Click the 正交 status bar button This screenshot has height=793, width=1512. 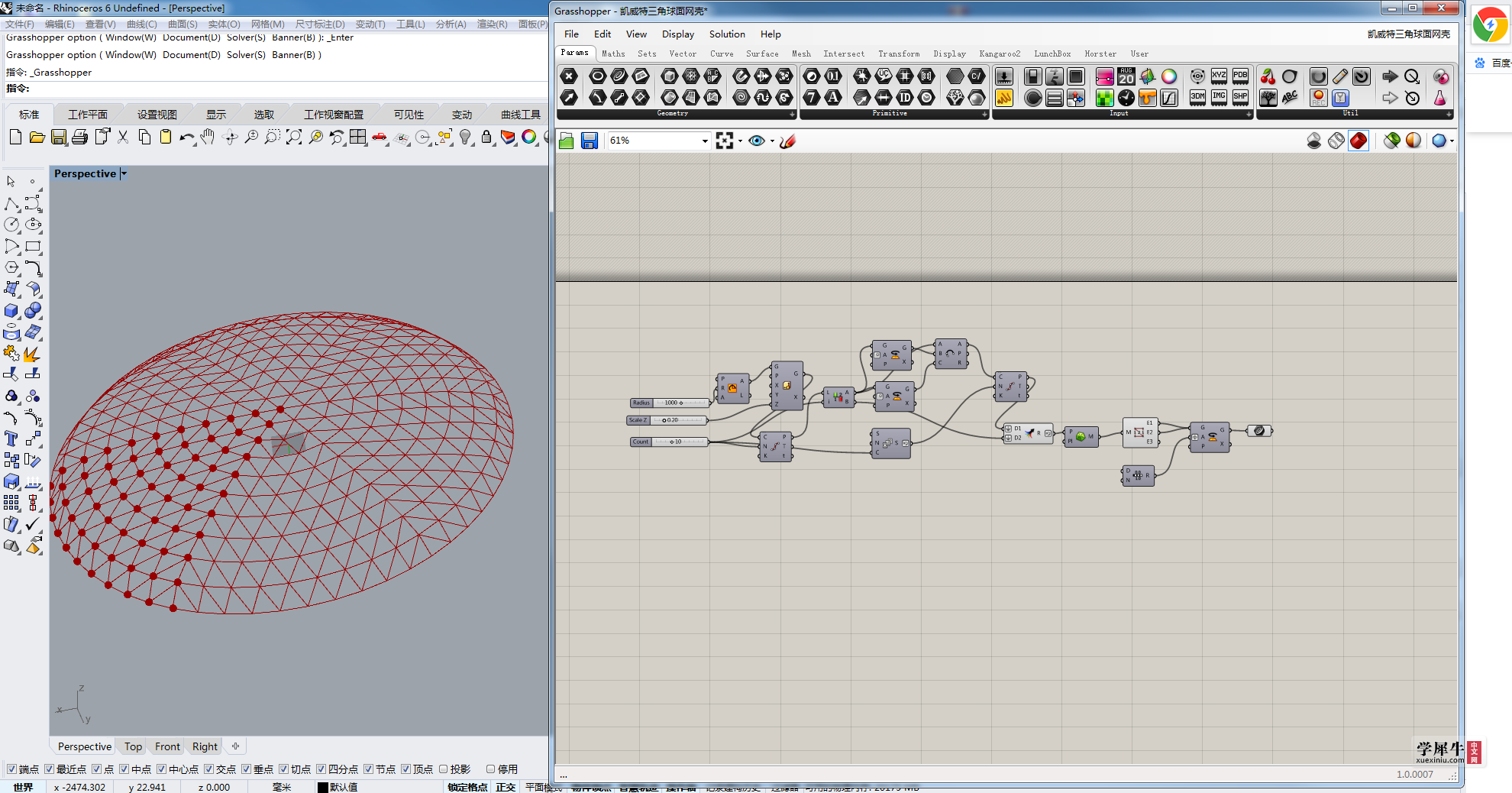(506, 787)
